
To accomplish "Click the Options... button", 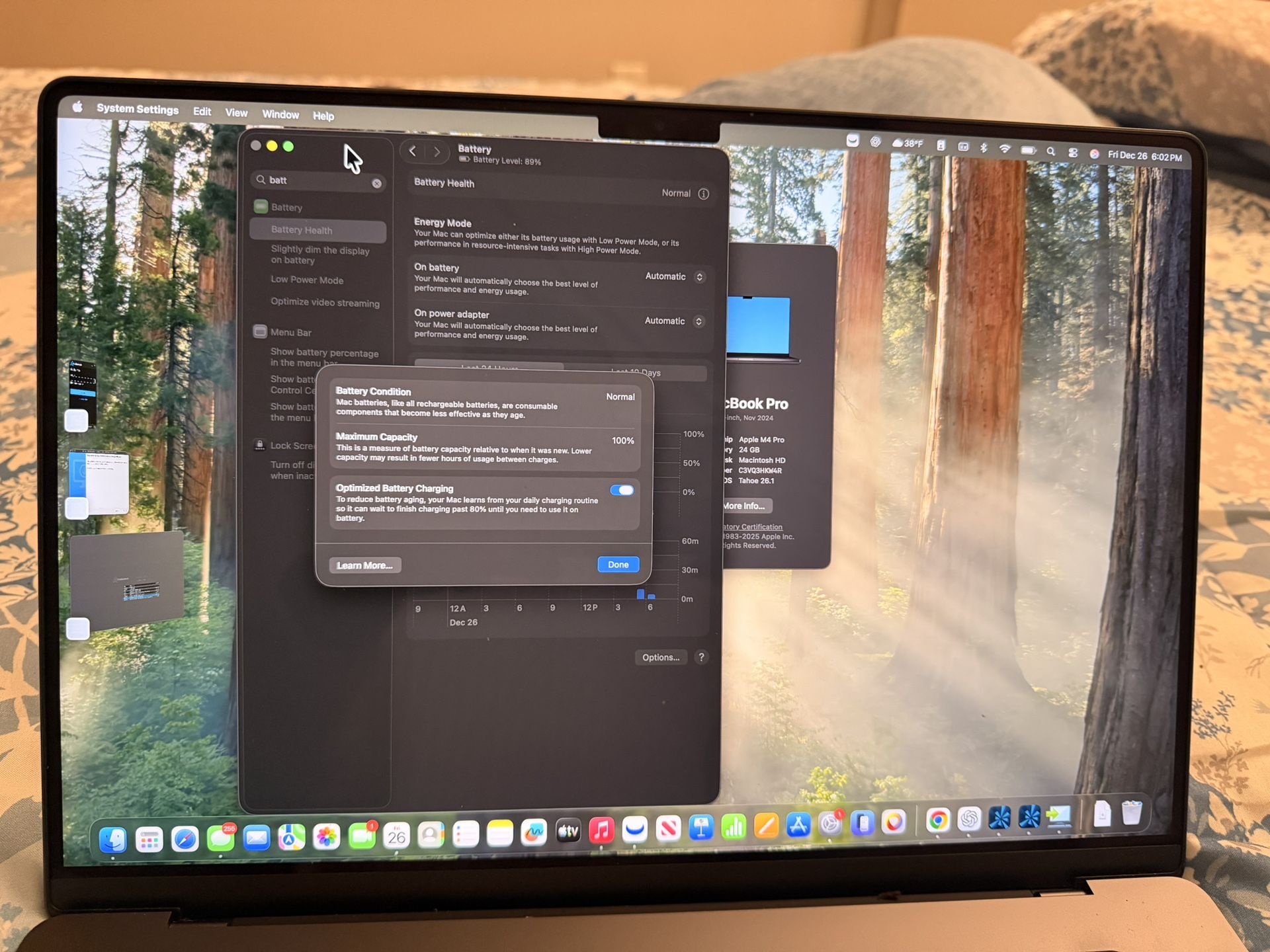I will pos(660,657).
